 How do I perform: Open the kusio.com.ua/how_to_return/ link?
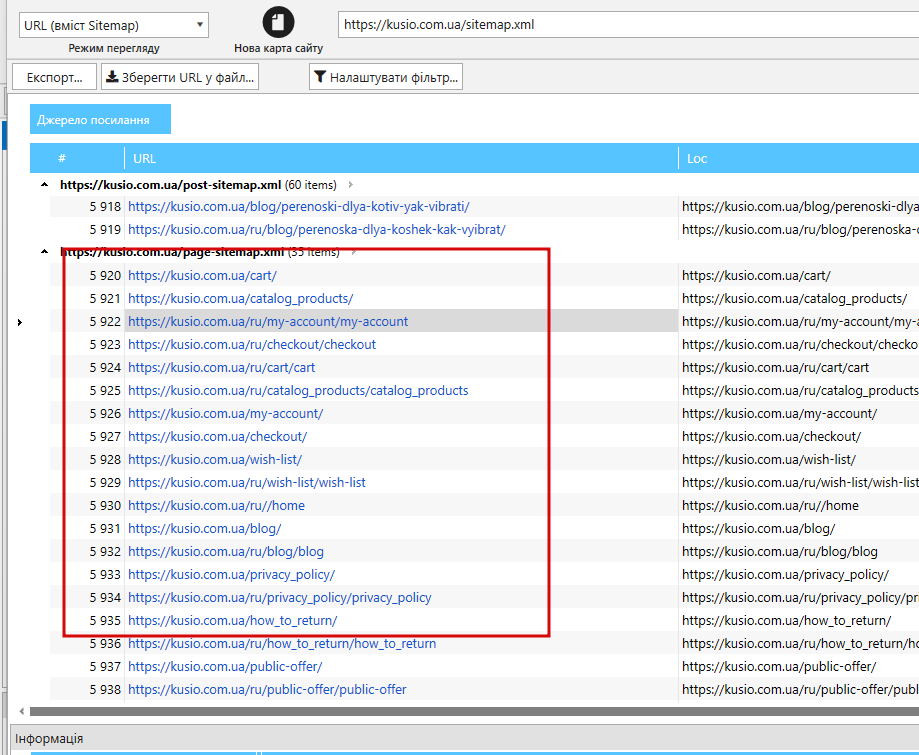tap(233, 620)
